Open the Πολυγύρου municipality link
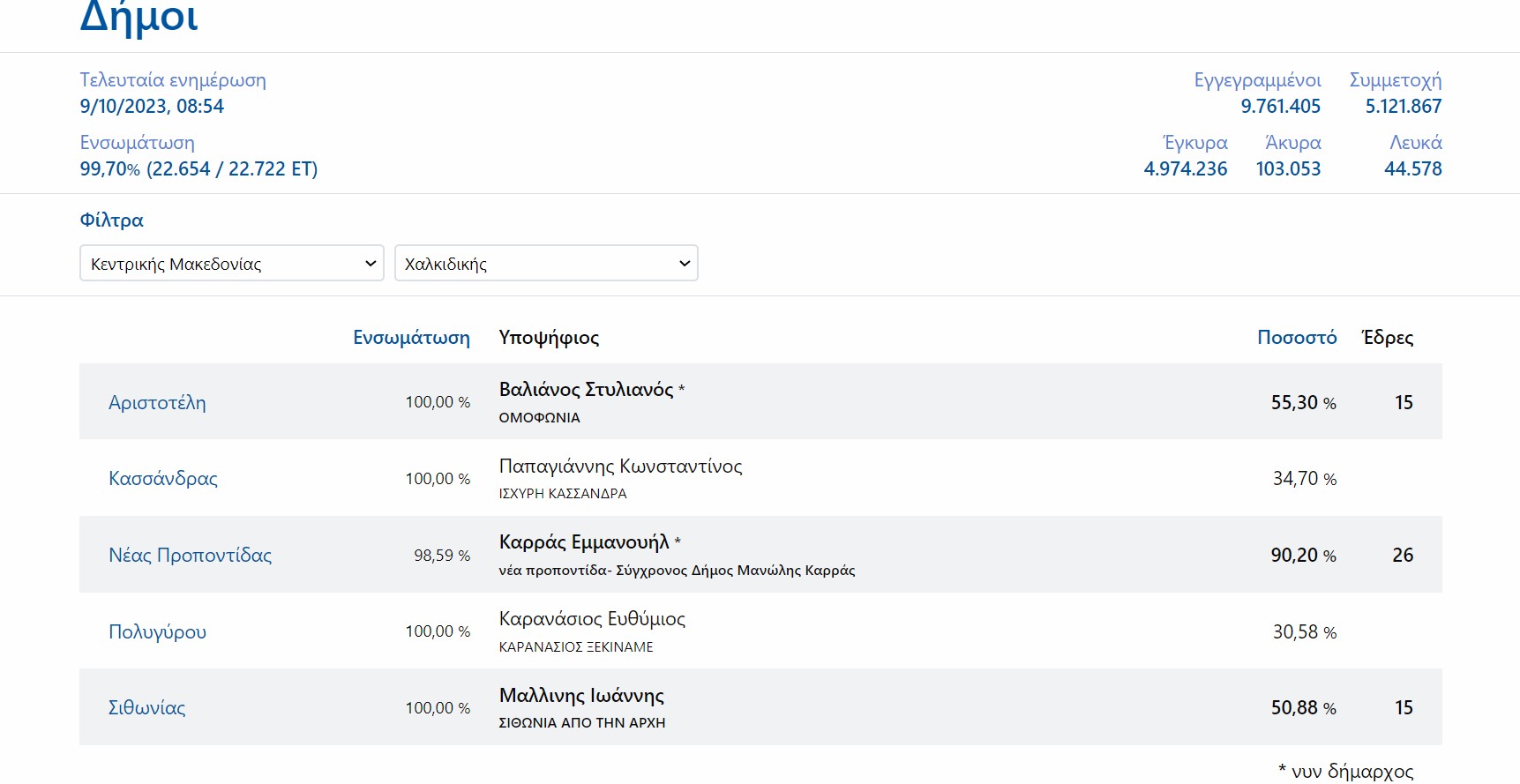Screen dimensions: 1520x784 (157, 632)
